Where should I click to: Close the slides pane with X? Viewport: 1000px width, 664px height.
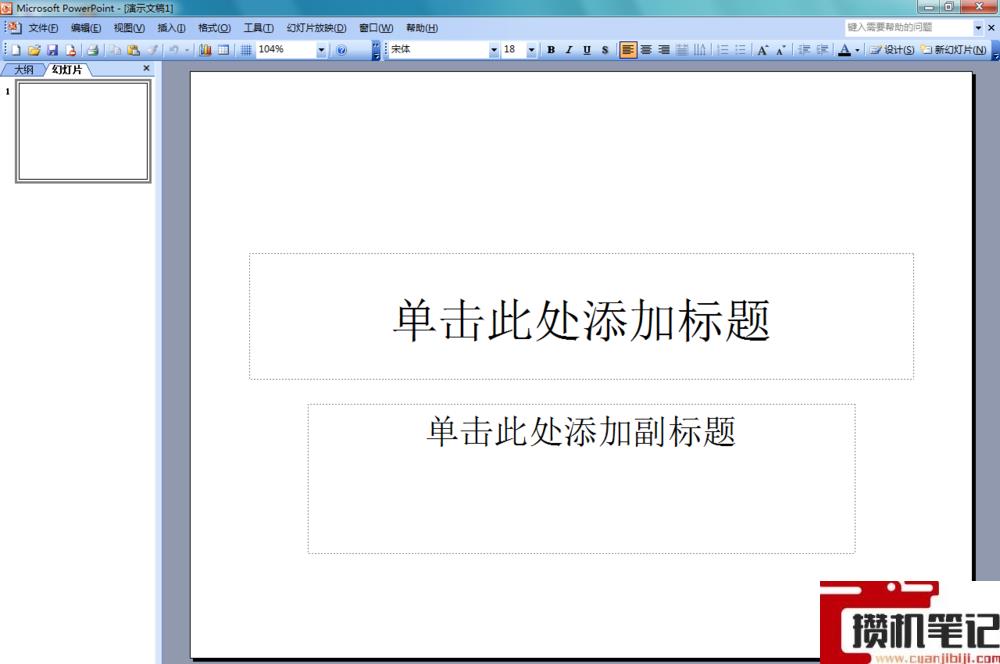[x=147, y=68]
